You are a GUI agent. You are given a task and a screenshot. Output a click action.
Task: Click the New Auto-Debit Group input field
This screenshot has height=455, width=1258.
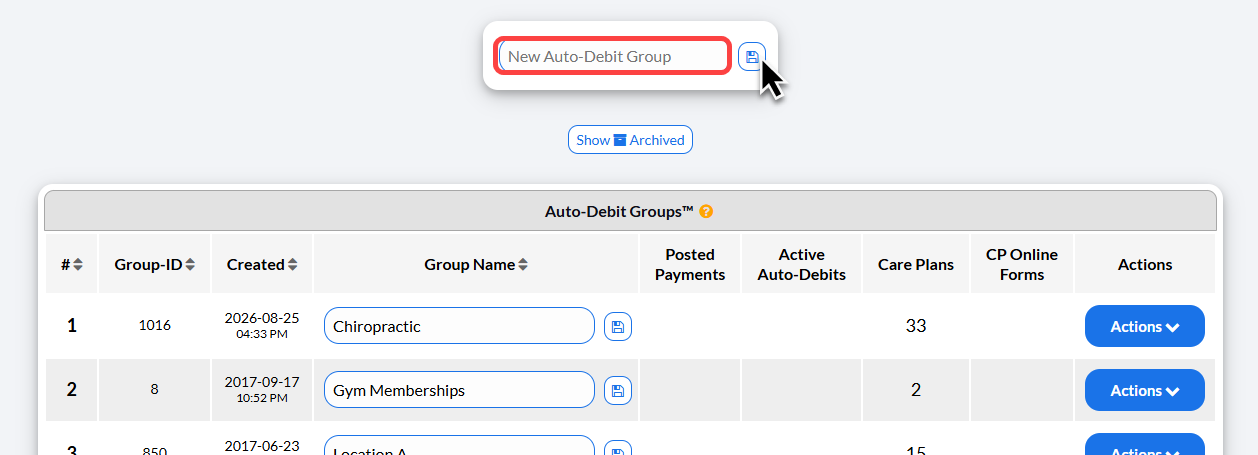(613, 56)
